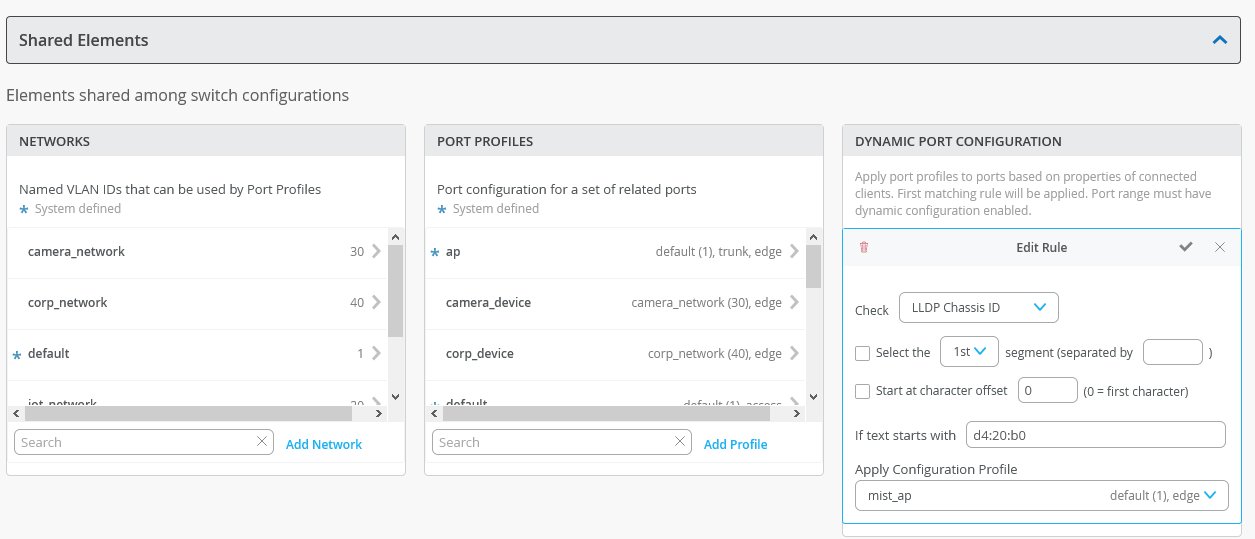
Task: Click the Networks list vertical scrollbar
Action: click(x=395, y=290)
